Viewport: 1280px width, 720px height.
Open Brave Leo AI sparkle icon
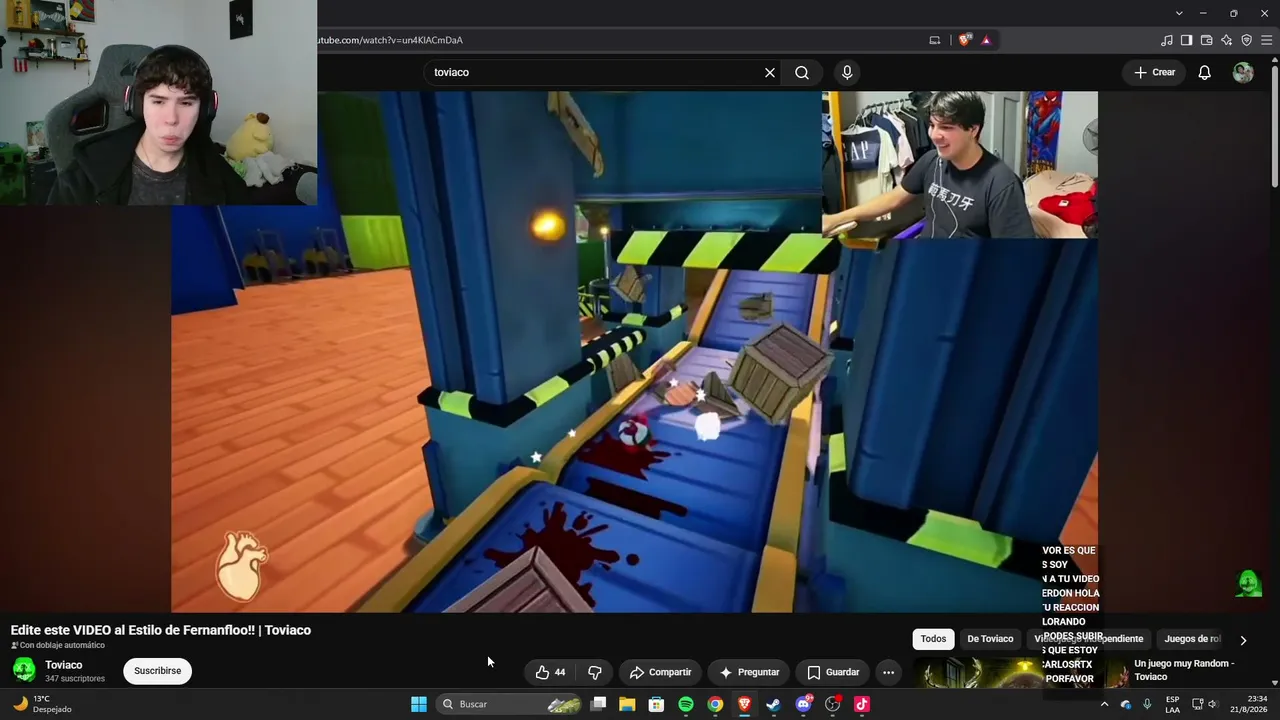pos(1227,40)
